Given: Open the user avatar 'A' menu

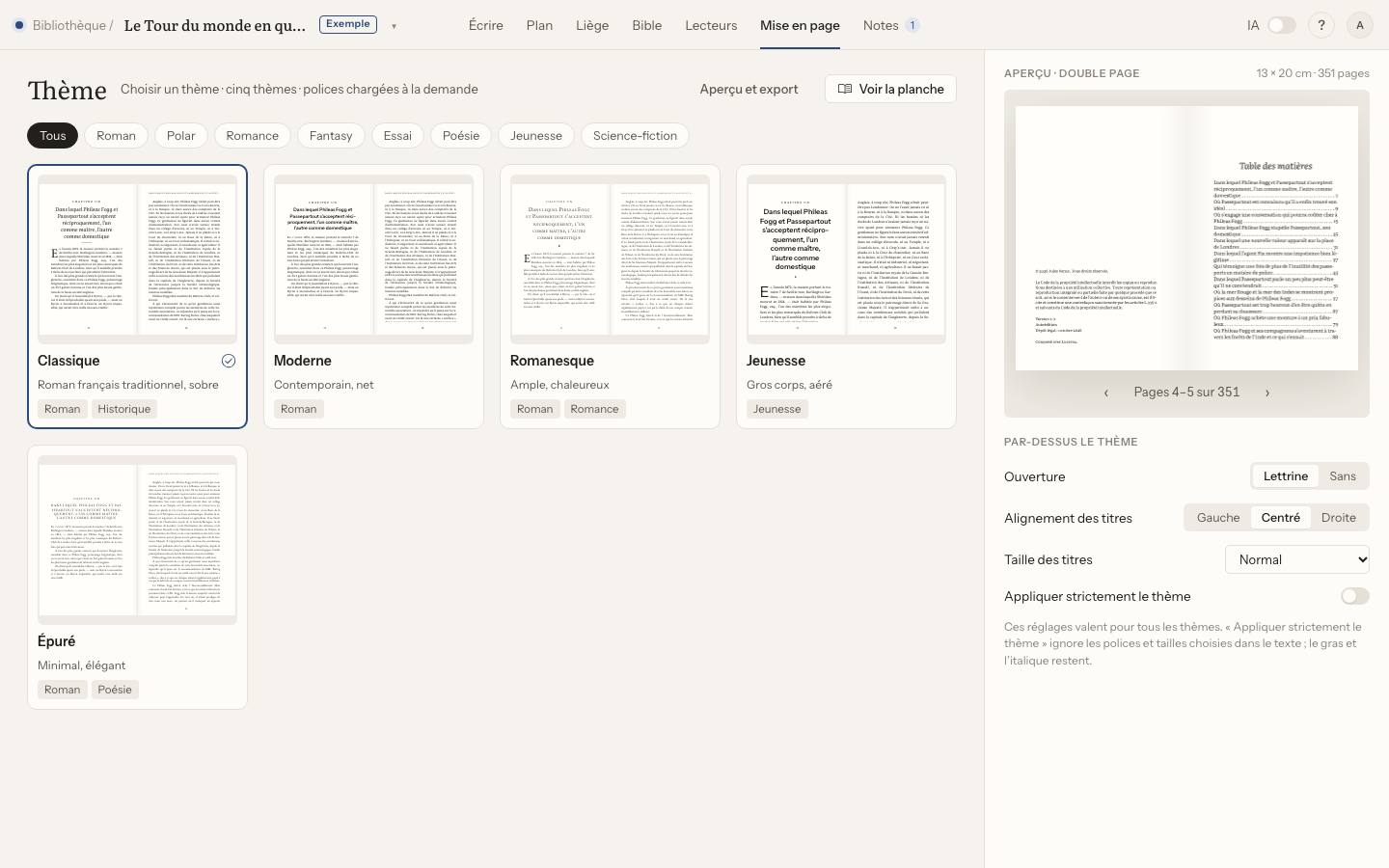Looking at the screenshot, I should pyautogui.click(x=1360, y=26).
